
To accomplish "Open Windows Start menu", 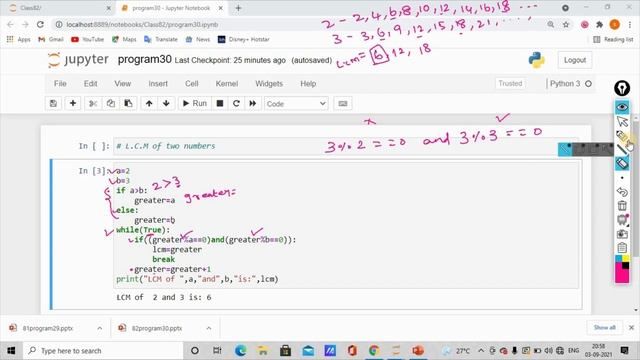I will [x=11, y=351].
